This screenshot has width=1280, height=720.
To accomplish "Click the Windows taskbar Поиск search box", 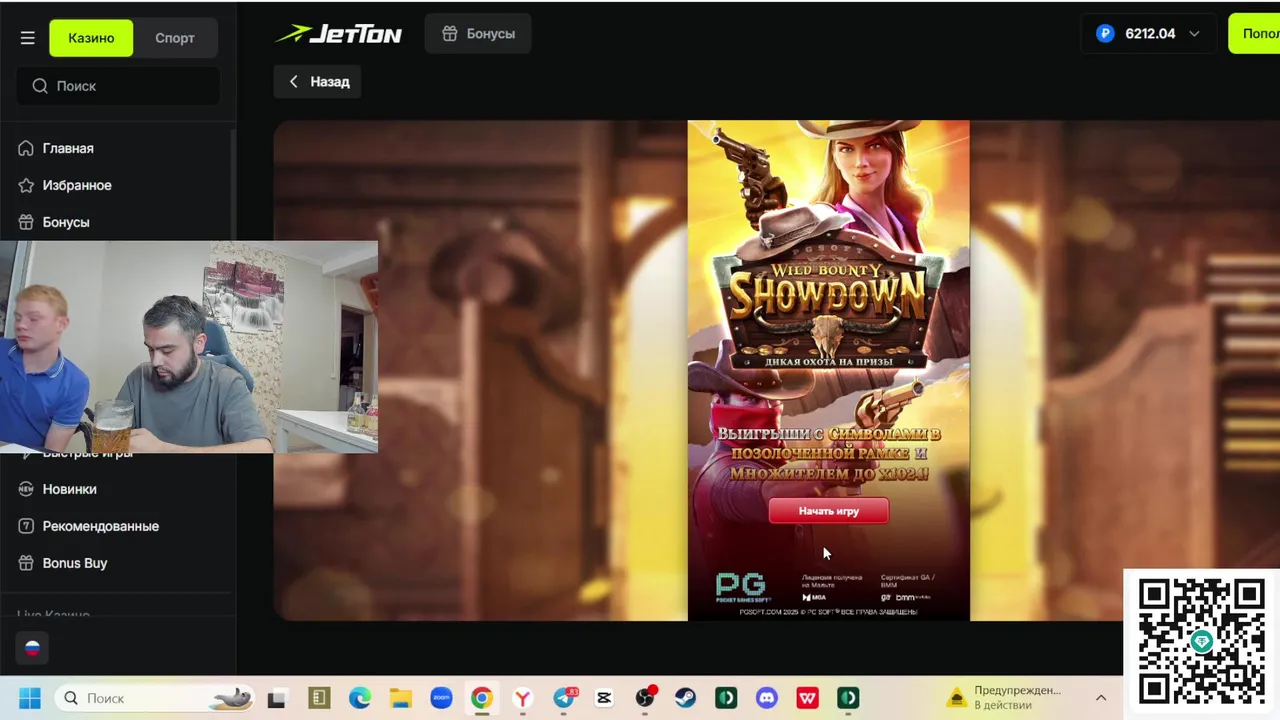I will [x=155, y=698].
